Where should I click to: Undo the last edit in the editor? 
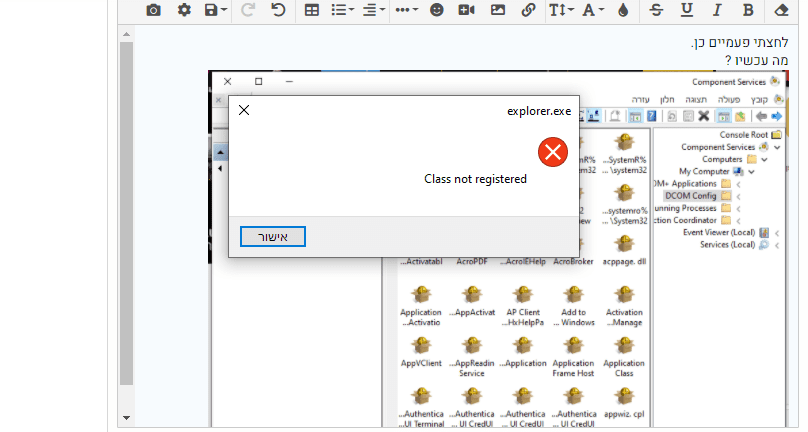pos(278,10)
